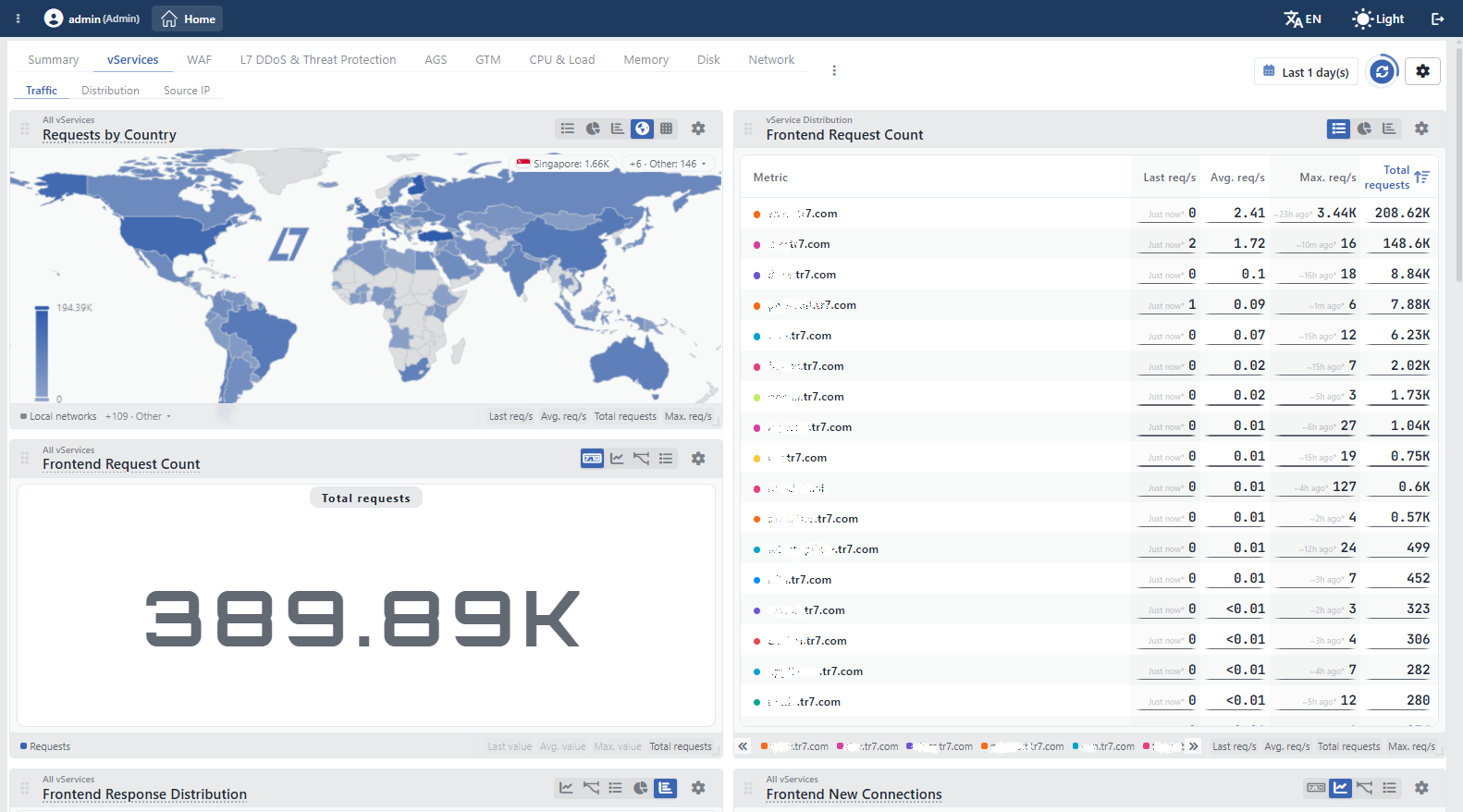Open the WAF tab
The image size is (1463, 812).
[199, 59]
